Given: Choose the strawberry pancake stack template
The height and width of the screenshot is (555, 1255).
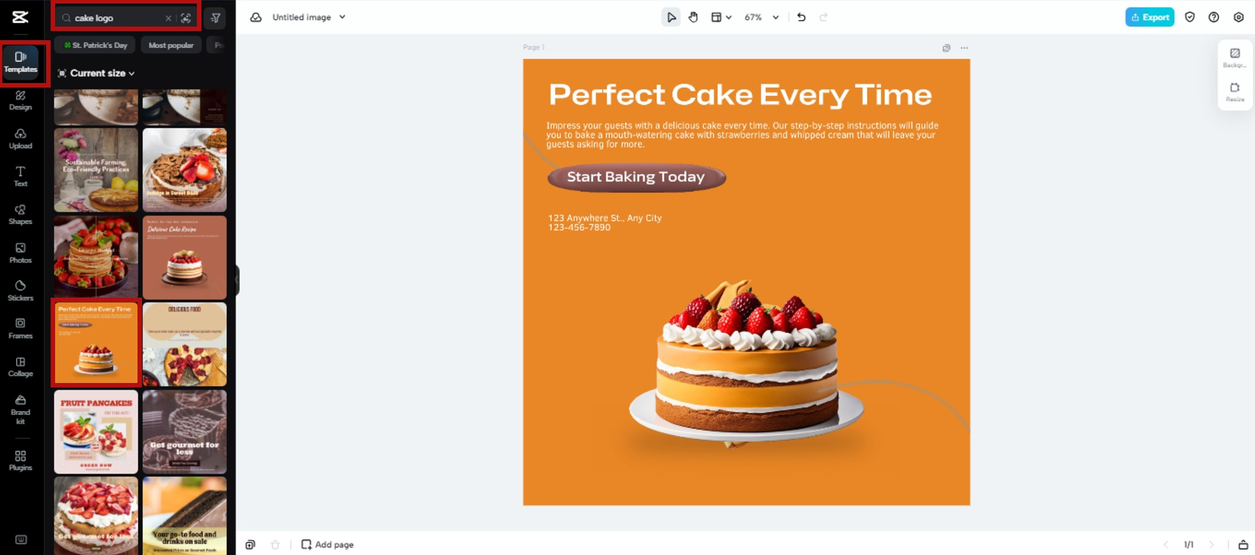Looking at the screenshot, I should pos(96,257).
